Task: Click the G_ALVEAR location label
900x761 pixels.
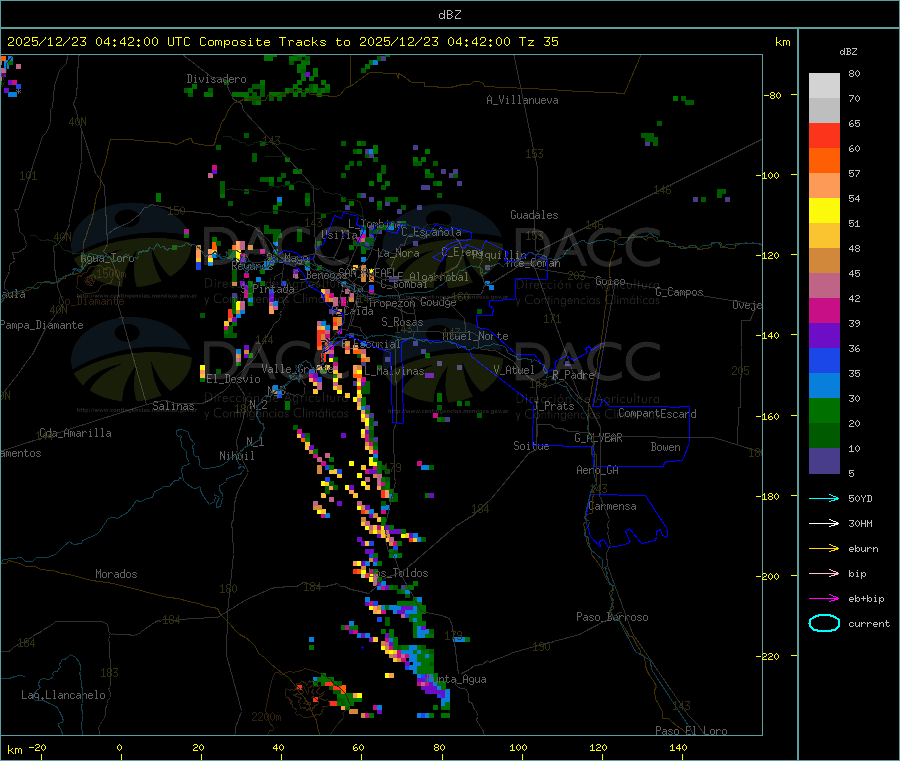Action: (x=599, y=438)
